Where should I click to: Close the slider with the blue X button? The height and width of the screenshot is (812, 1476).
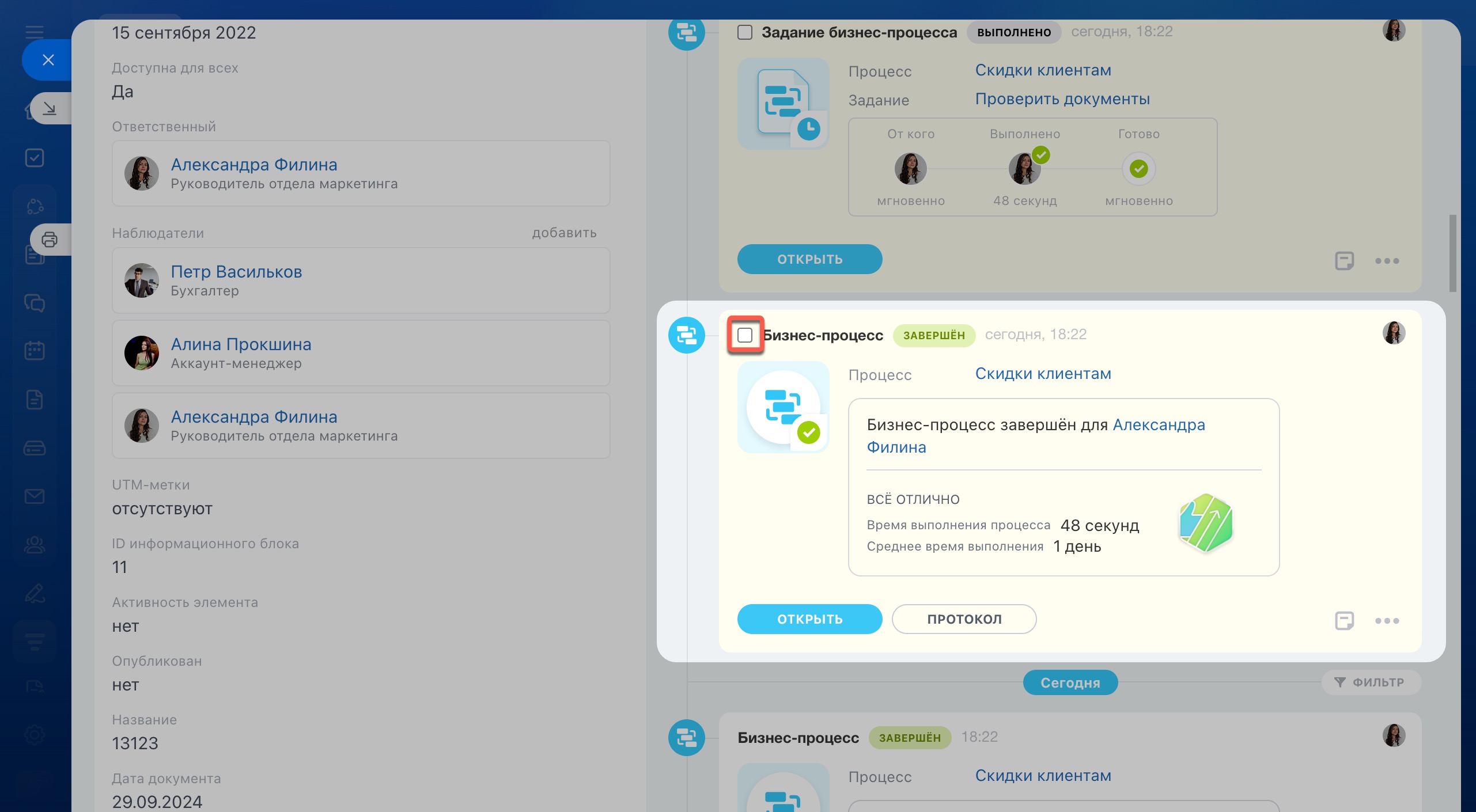coord(48,60)
